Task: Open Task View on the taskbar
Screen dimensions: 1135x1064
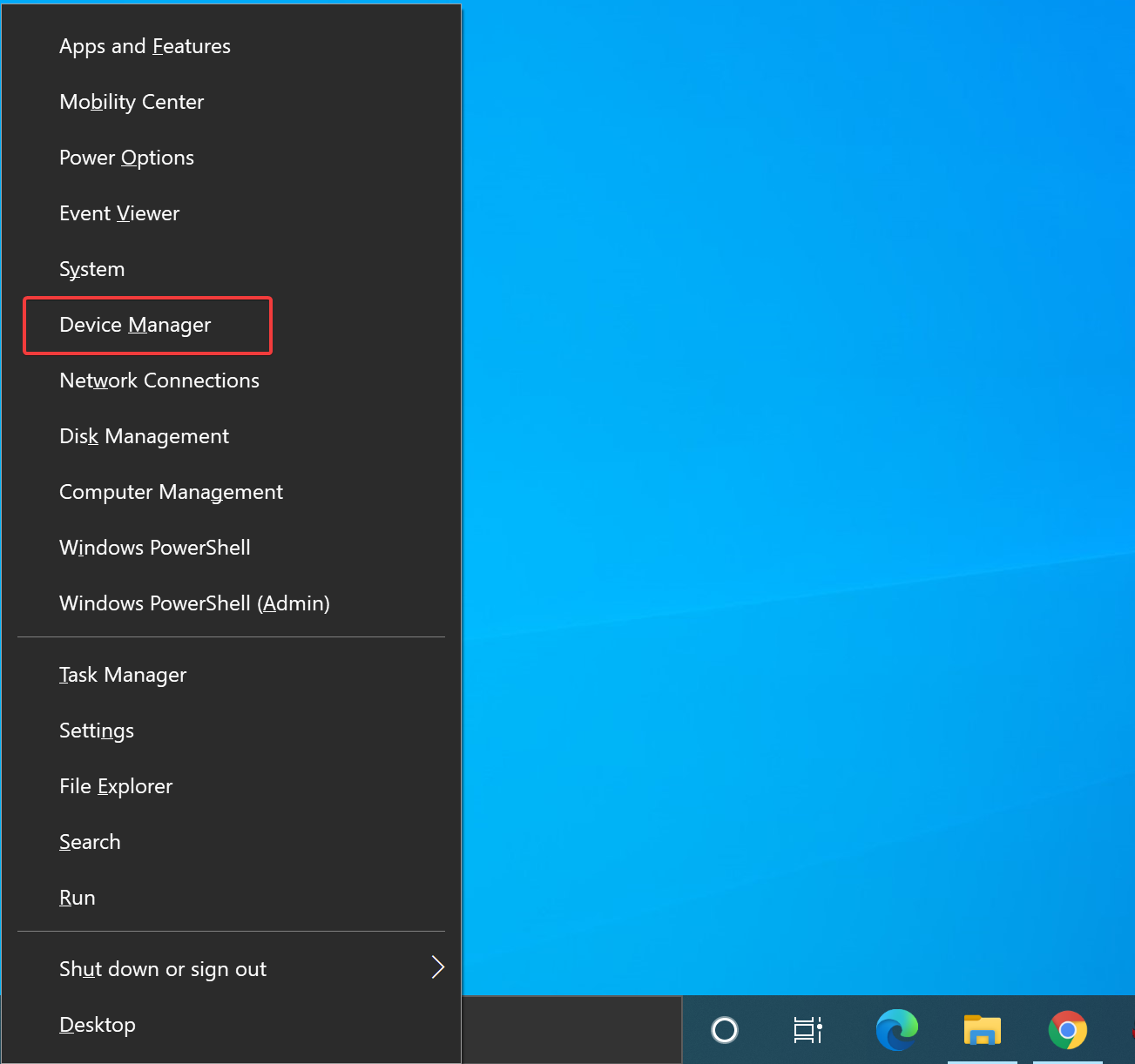Action: click(x=808, y=1030)
